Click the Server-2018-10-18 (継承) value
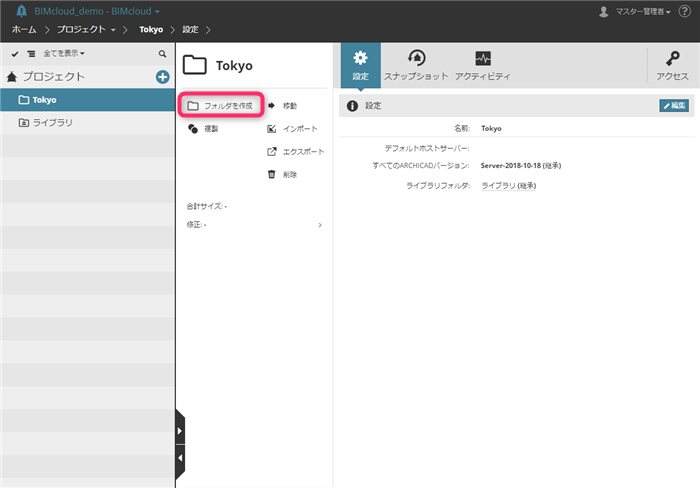Screen dimensions: 700x488 coord(521,166)
